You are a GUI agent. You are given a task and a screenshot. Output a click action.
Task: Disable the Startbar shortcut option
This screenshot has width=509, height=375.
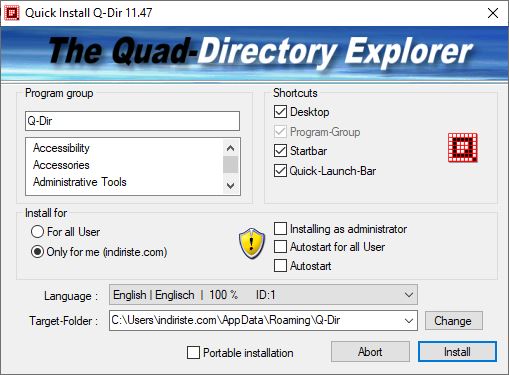[x=280, y=151]
